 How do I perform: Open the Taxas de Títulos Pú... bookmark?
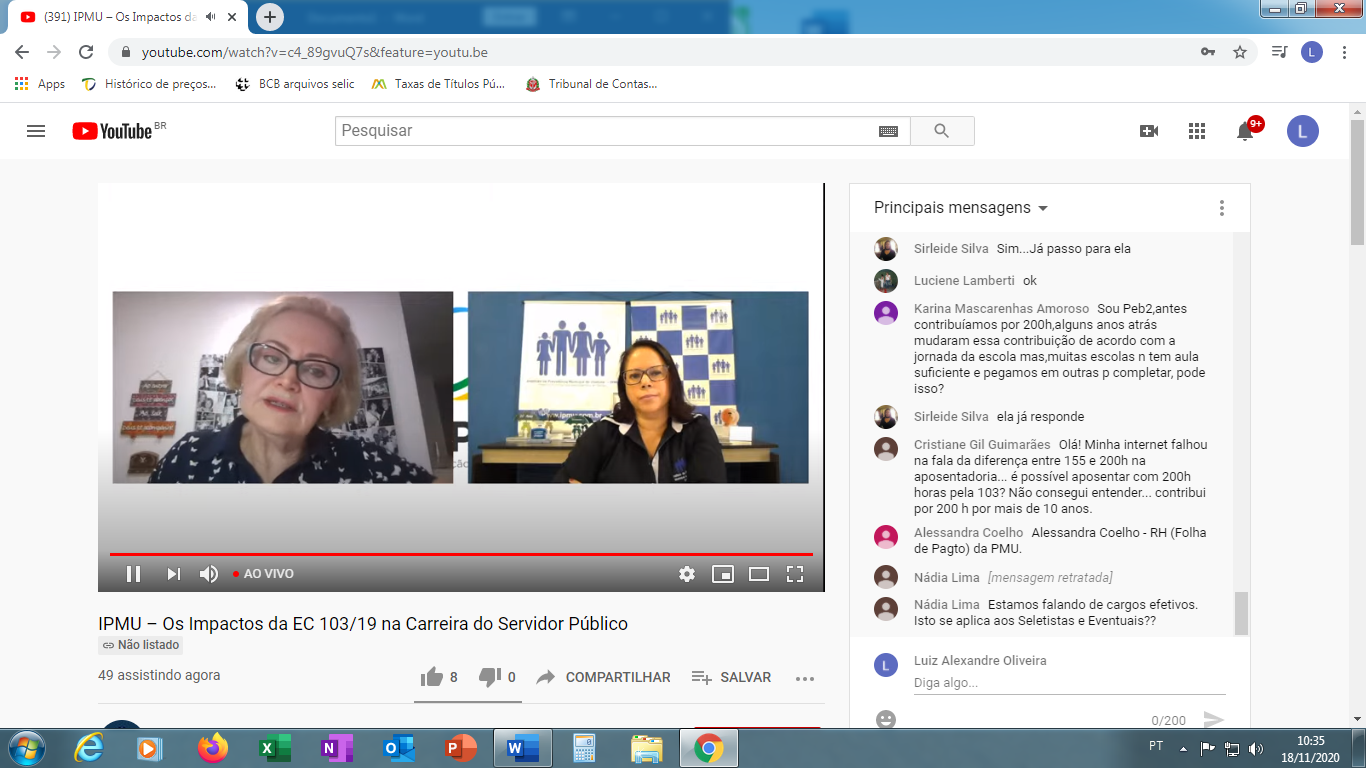coord(439,84)
